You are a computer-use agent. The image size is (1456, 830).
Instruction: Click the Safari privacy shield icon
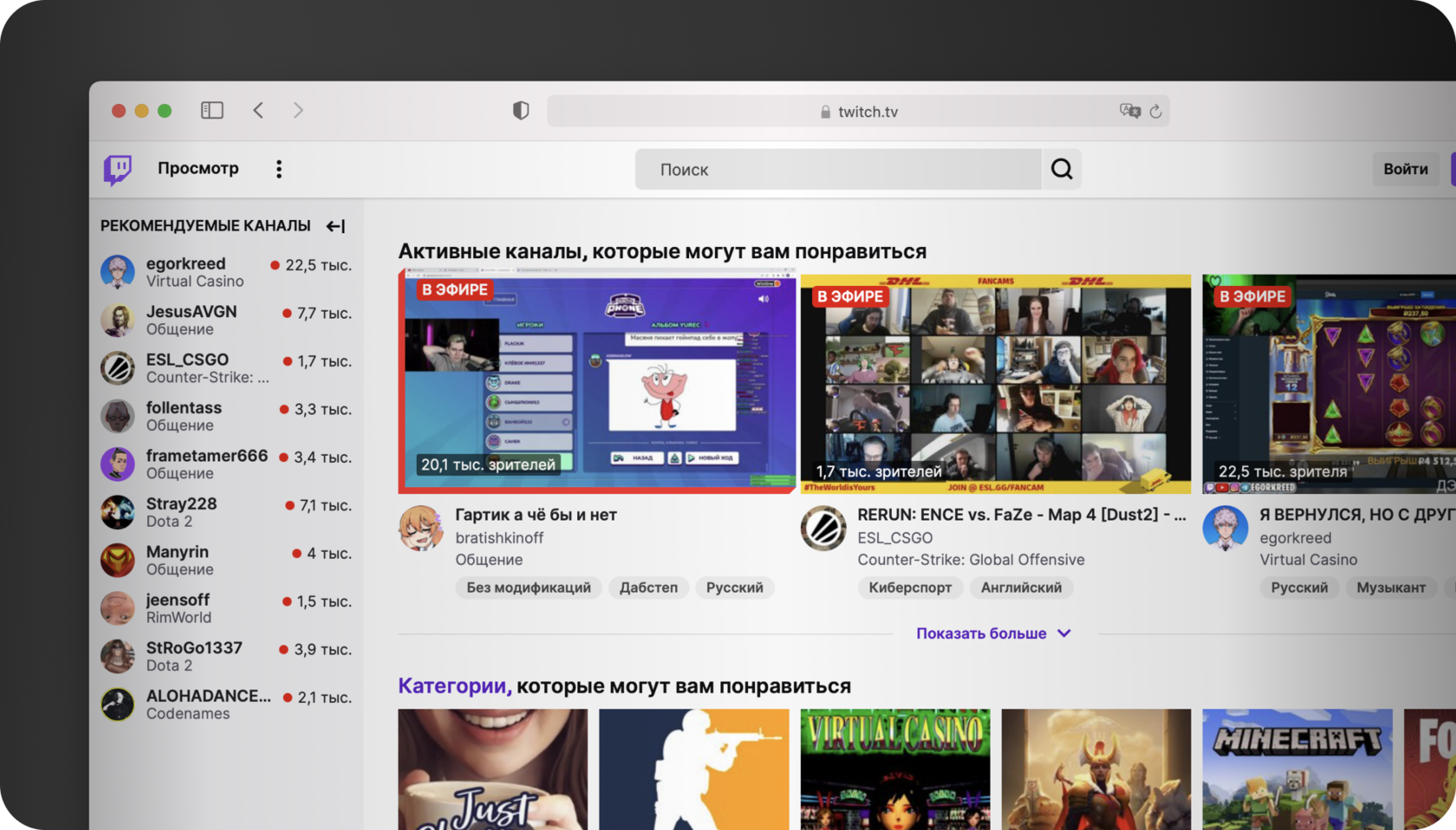[521, 111]
